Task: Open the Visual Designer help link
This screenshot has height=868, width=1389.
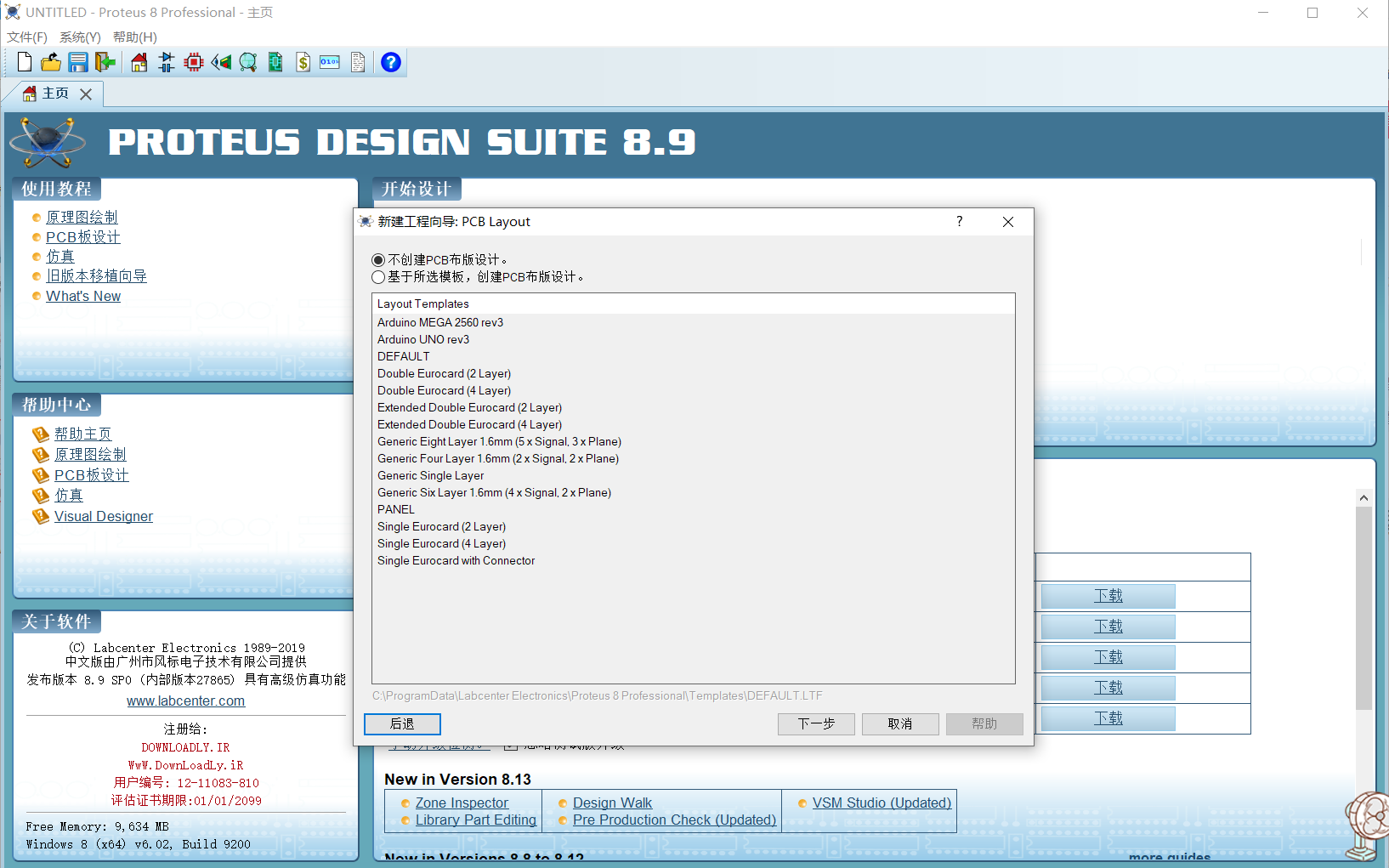Action: tap(104, 516)
